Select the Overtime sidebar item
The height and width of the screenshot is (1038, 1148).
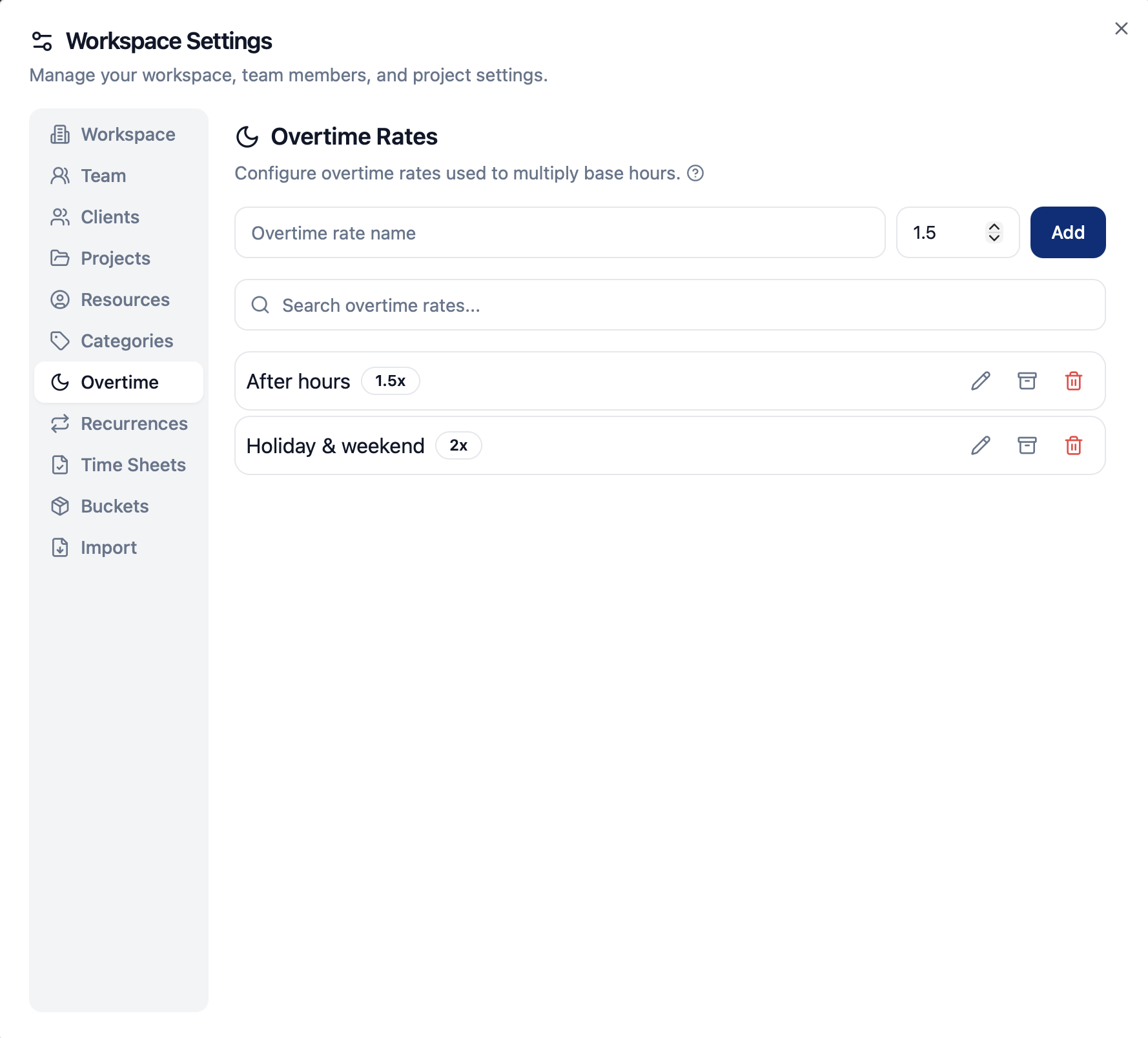(119, 382)
